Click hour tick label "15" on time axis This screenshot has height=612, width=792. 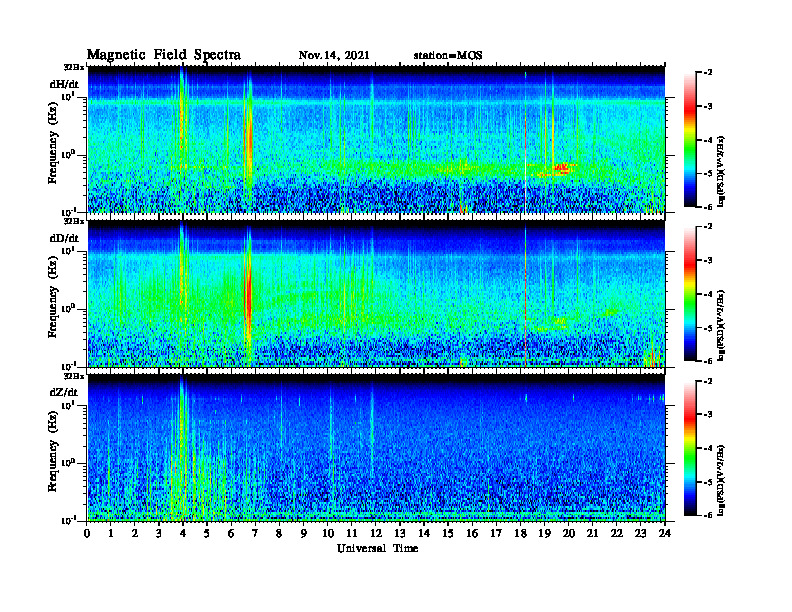tap(448, 533)
